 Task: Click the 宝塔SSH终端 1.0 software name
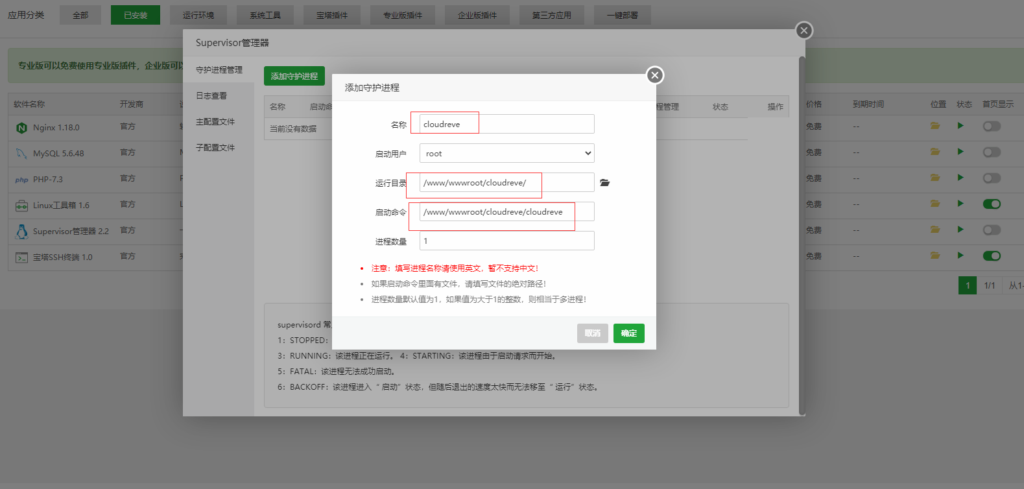tap(63, 257)
